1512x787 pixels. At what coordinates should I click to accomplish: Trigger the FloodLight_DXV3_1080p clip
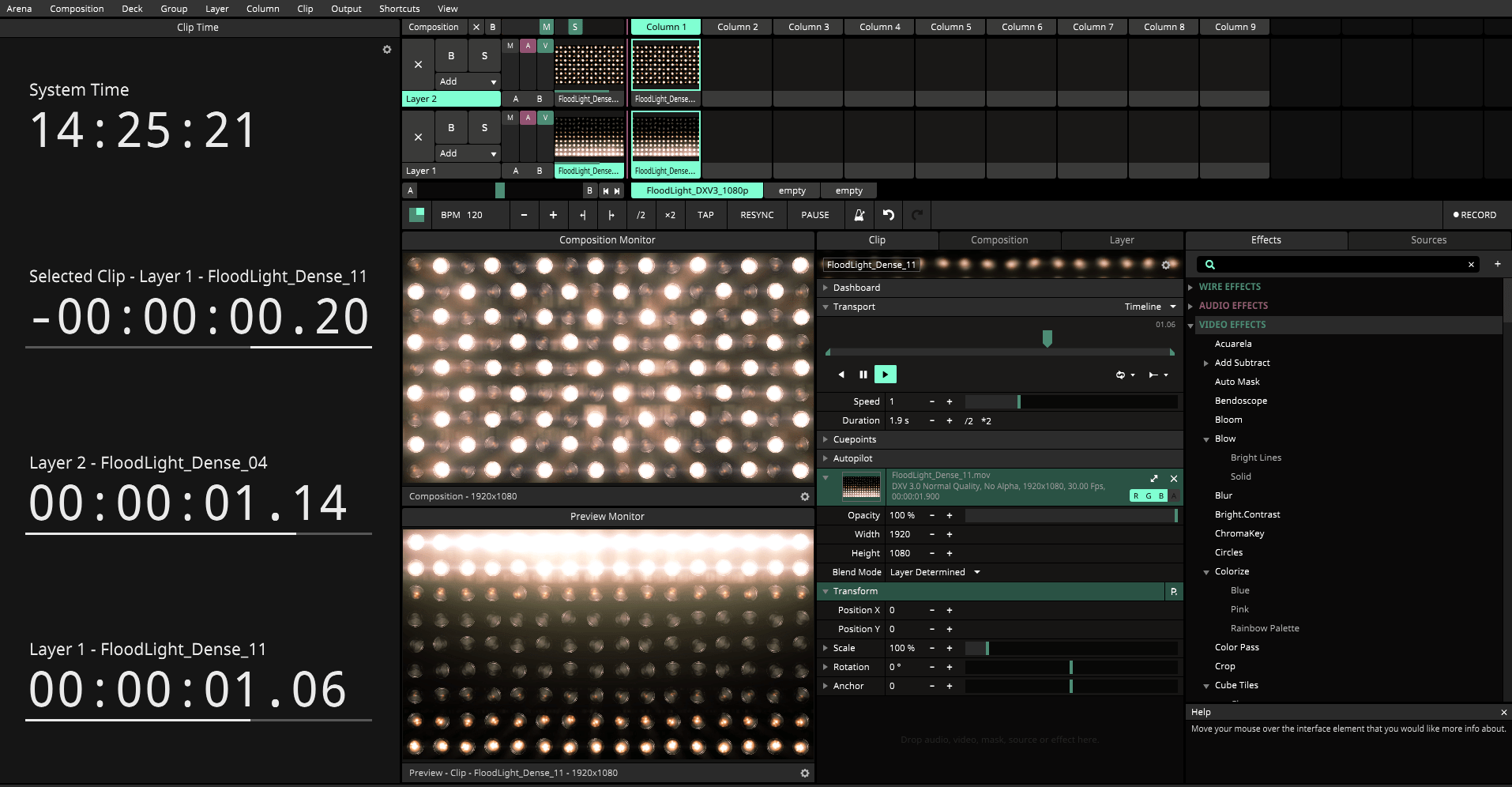click(696, 190)
